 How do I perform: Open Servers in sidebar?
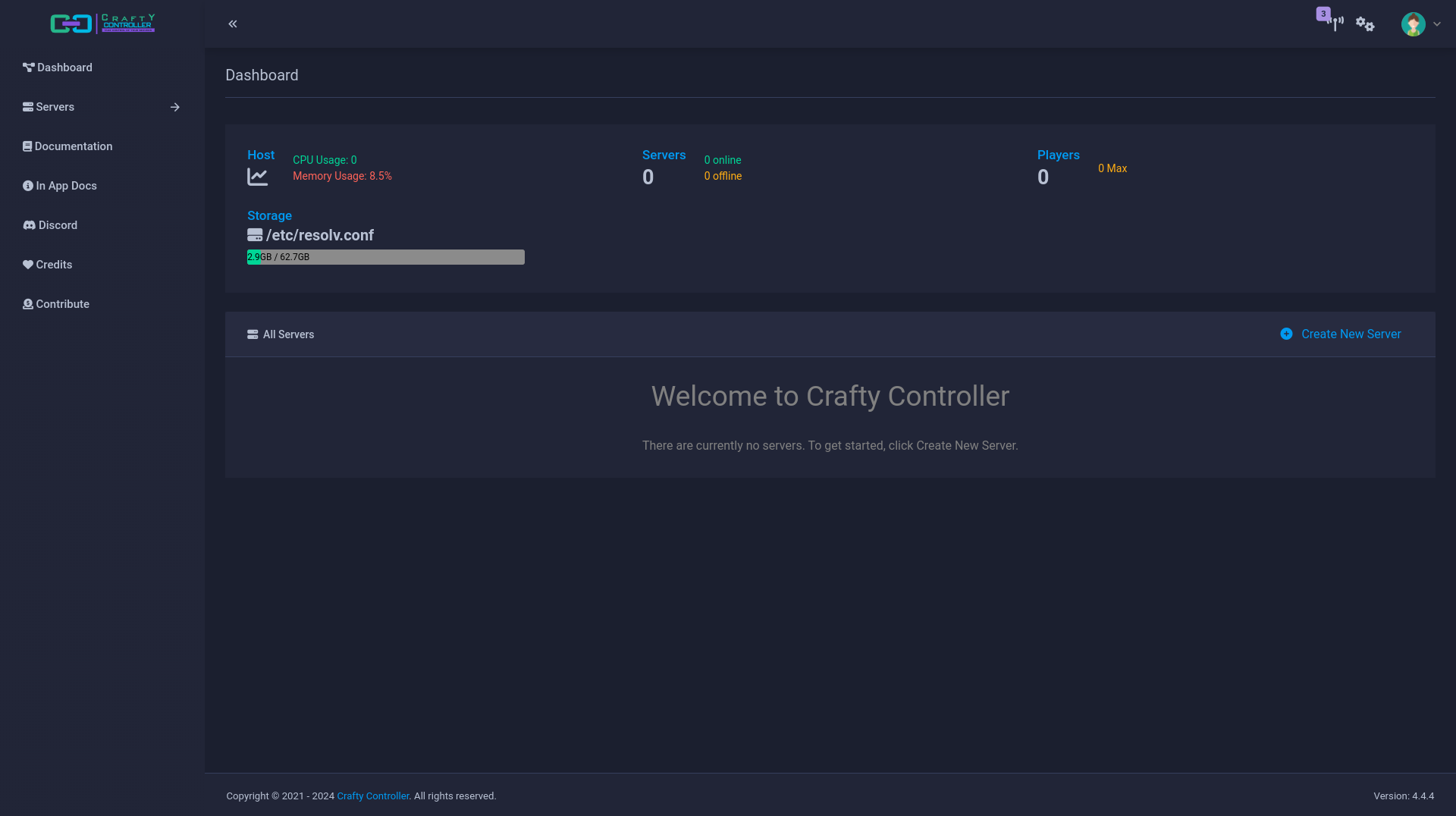[x=49, y=107]
